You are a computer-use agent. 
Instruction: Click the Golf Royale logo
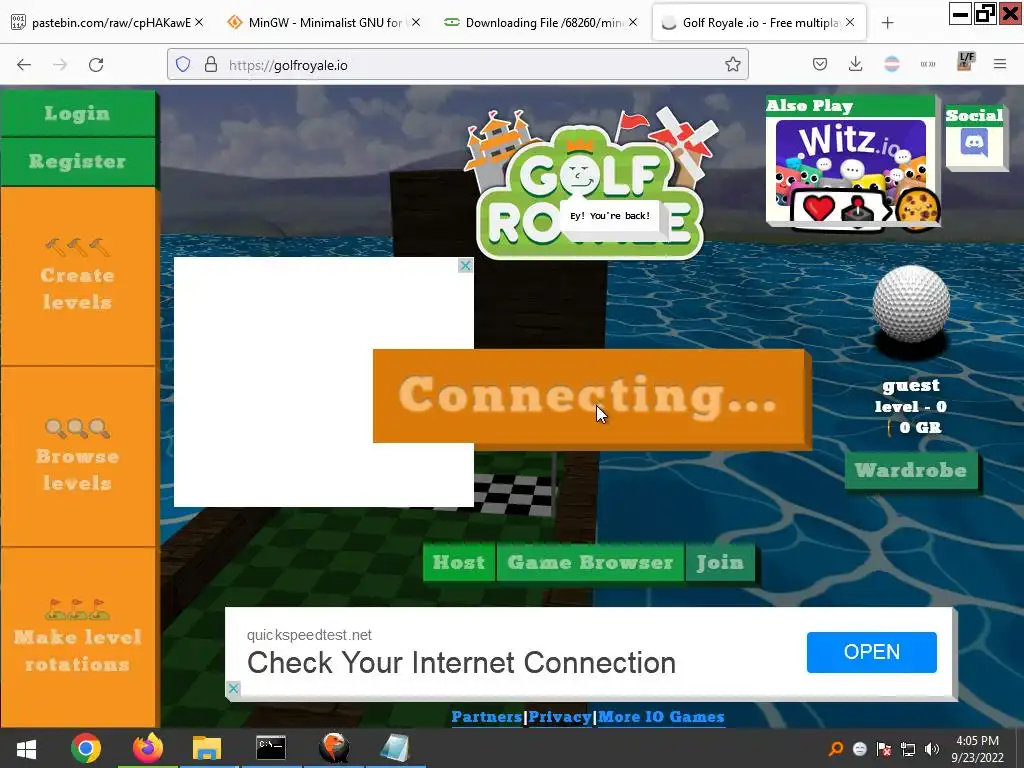(590, 184)
